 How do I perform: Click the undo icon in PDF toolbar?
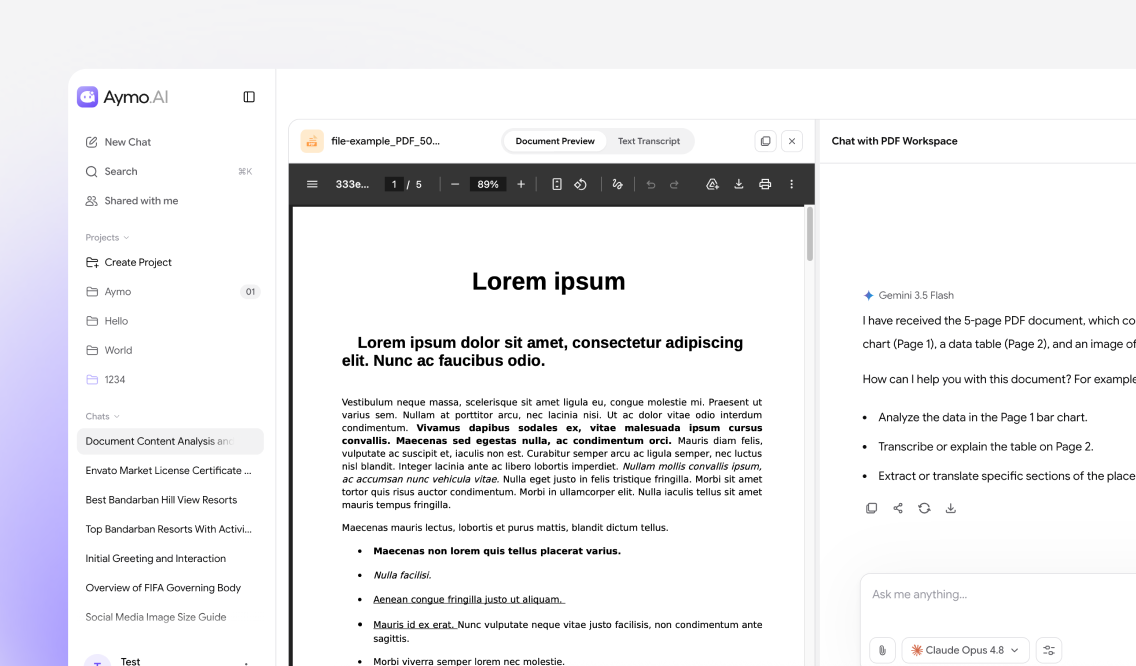tap(651, 185)
